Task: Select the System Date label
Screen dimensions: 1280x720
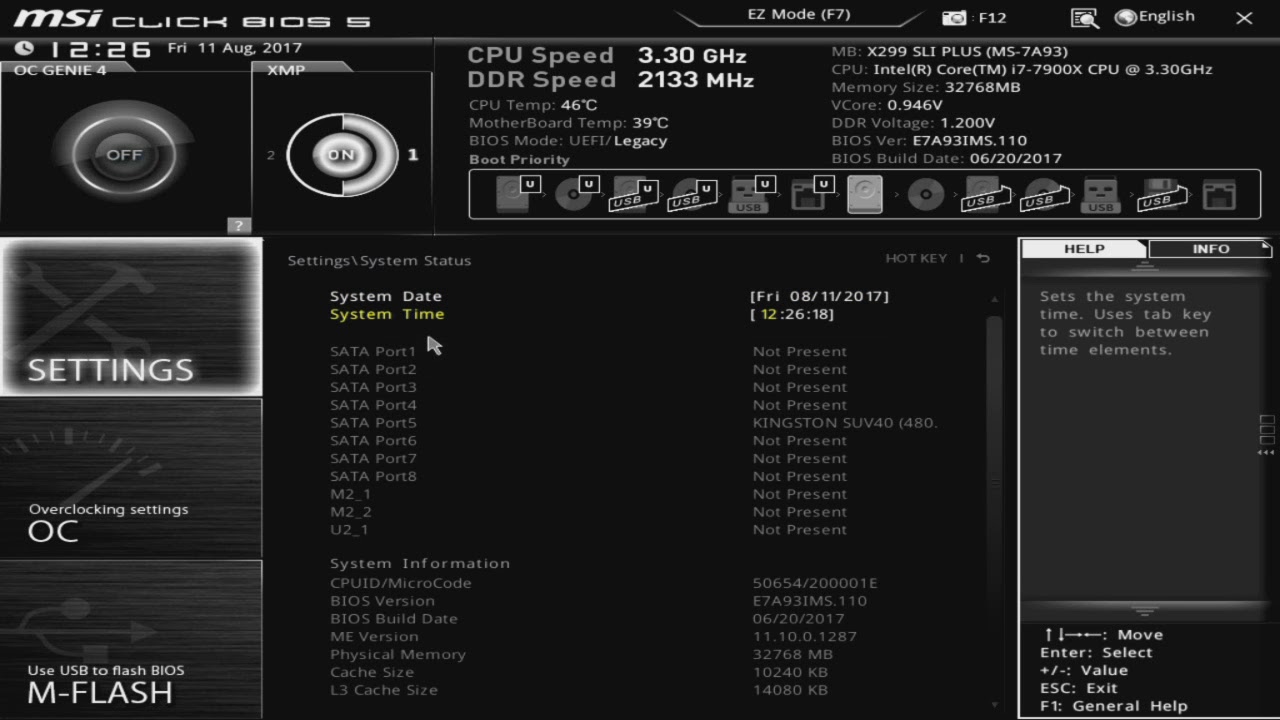Action: coord(386,296)
